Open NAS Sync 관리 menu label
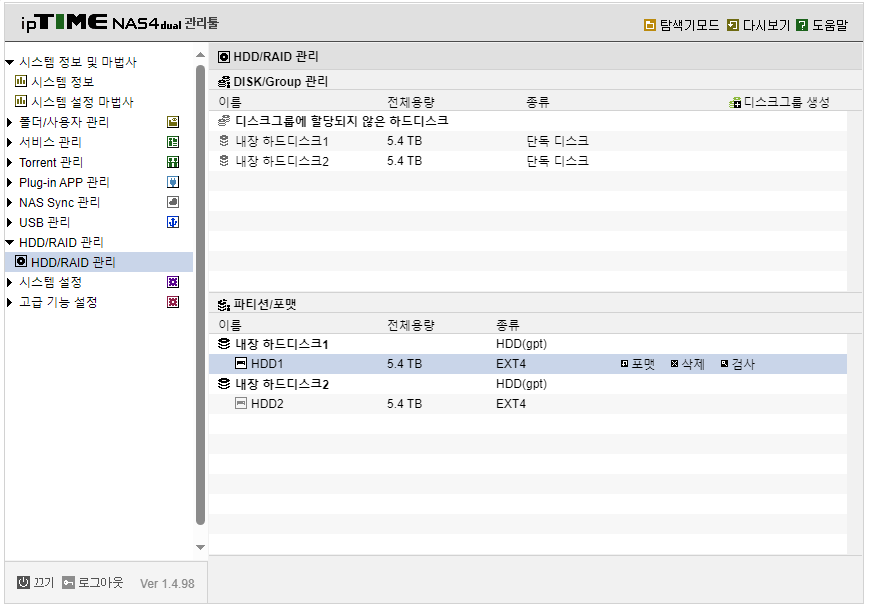Viewport: 869px width, 604px height. (59, 202)
